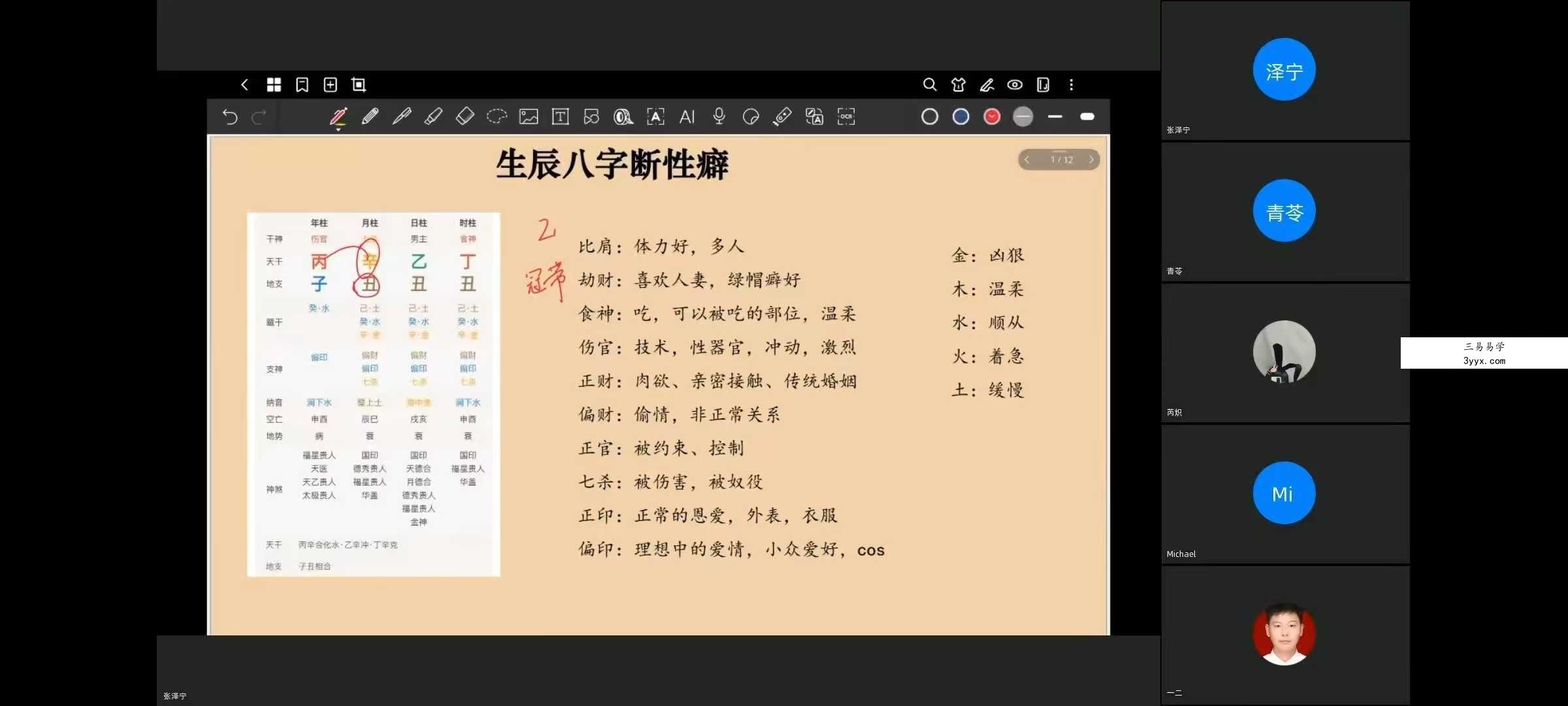This screenshot has width=1568, height=706.
Task: Select the eraser tool
Action: coord(465,116)
